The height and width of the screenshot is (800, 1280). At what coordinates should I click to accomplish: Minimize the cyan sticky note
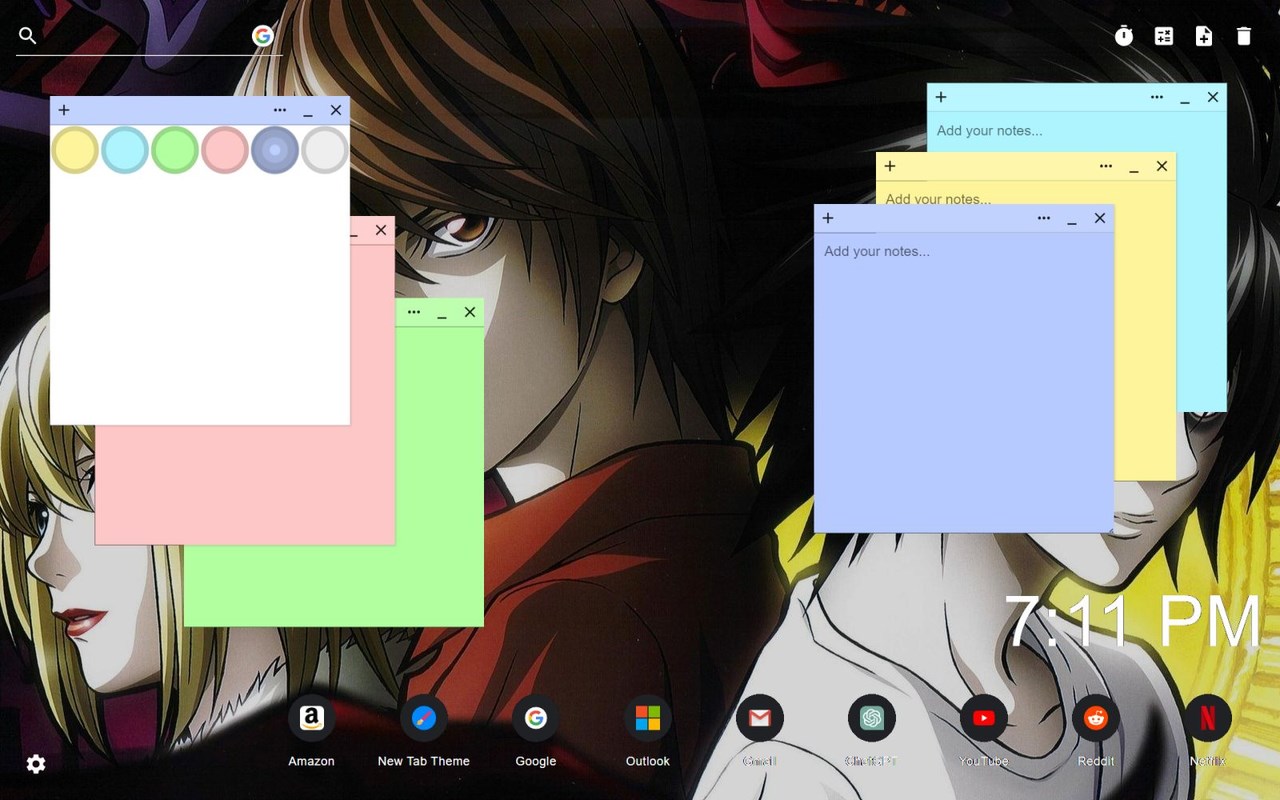point(1185,99)
